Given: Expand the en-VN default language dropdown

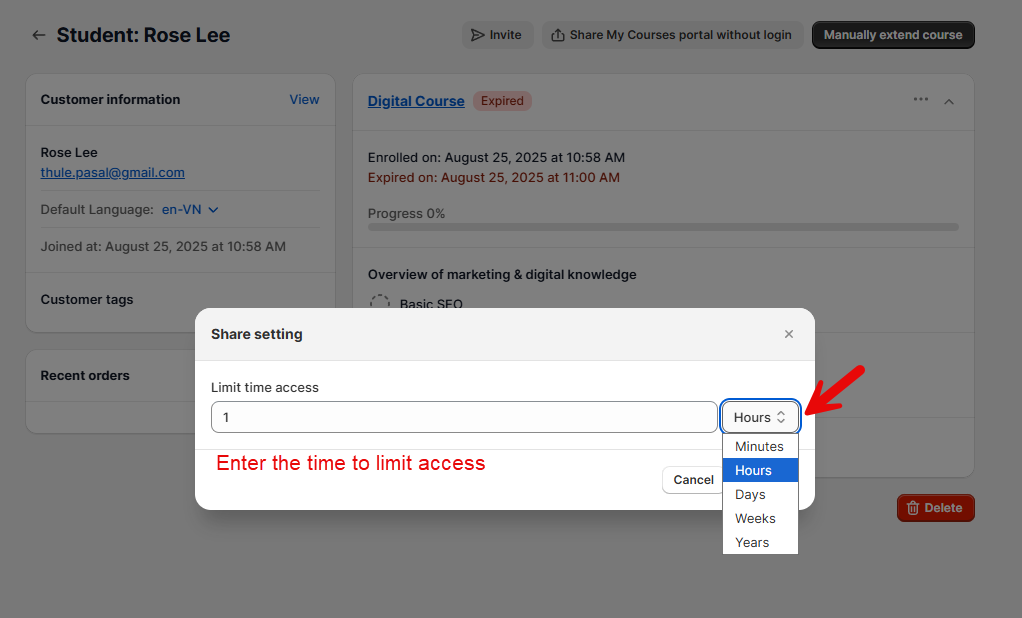Looking at the screenshot, I should point(190,210).
